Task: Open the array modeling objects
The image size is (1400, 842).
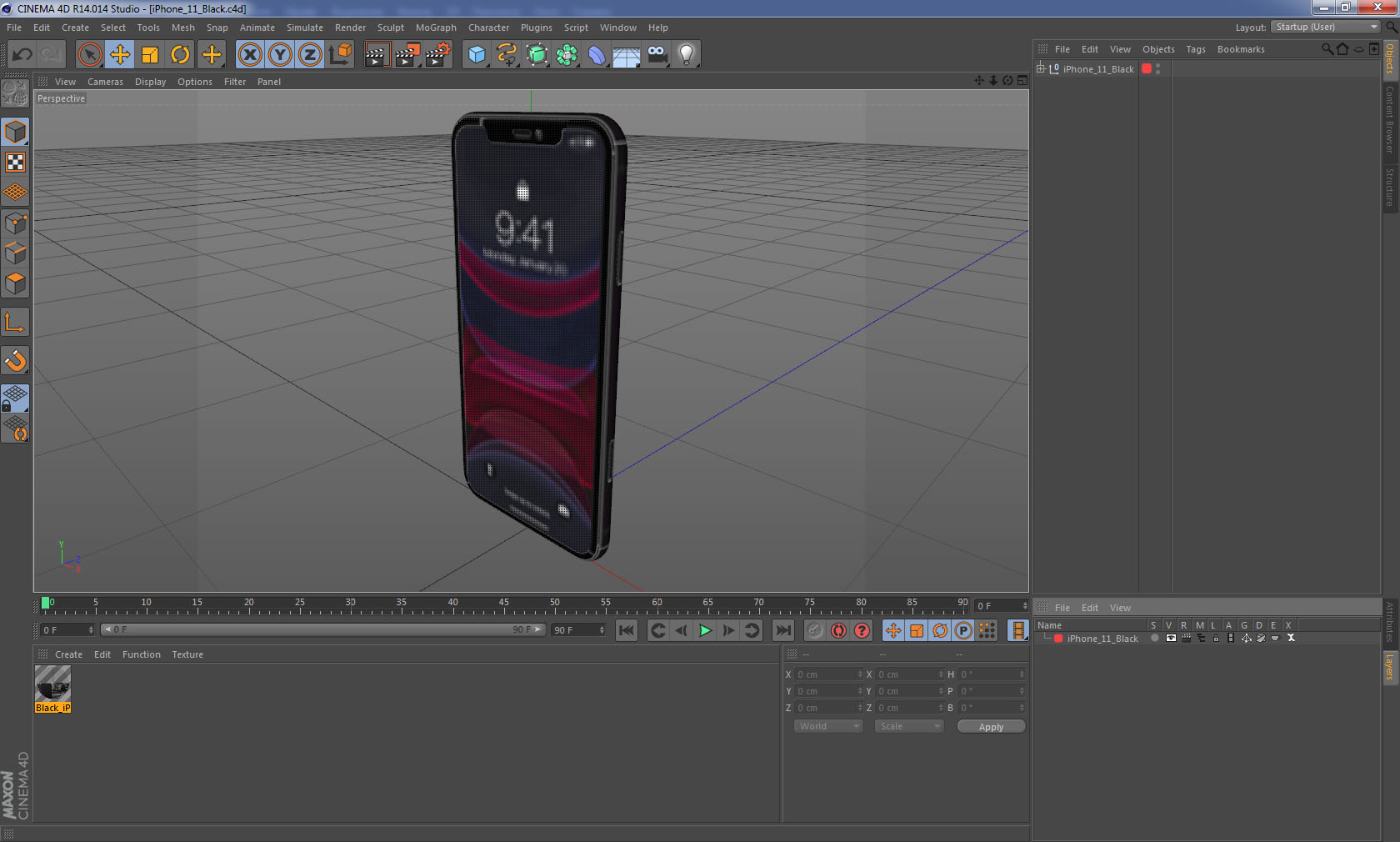Action: tap(567, 55)
